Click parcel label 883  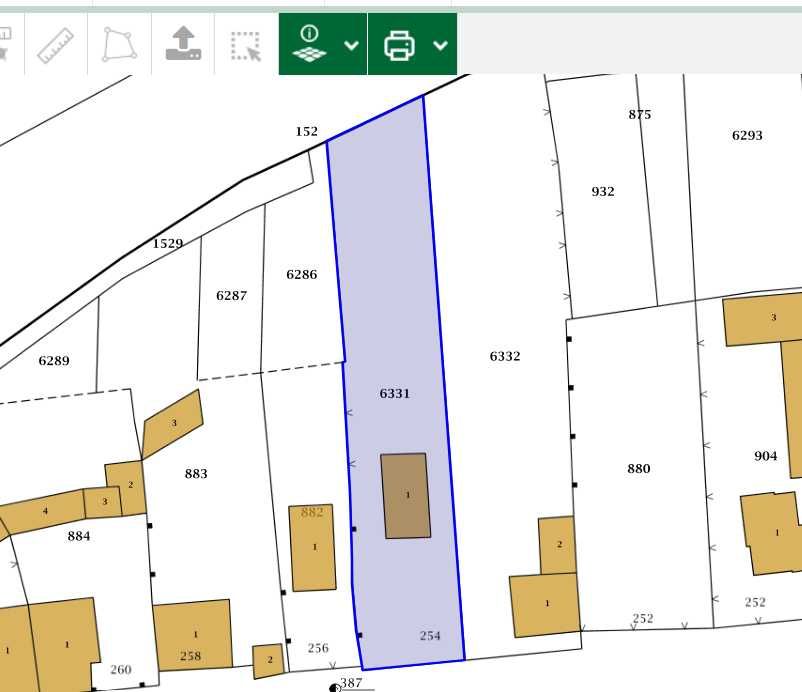click(x=196, y=474)
